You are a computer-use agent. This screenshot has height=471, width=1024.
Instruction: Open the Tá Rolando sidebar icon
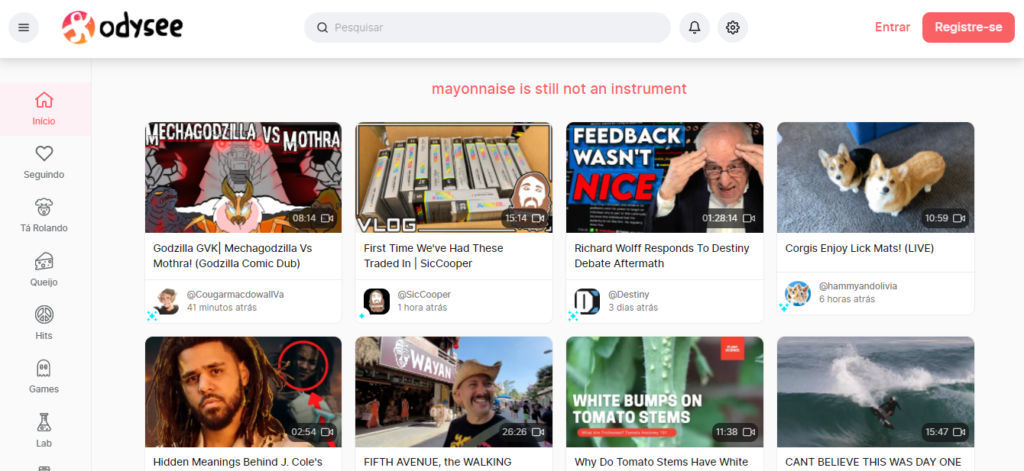pyautogui.click(x=44, y=207)
